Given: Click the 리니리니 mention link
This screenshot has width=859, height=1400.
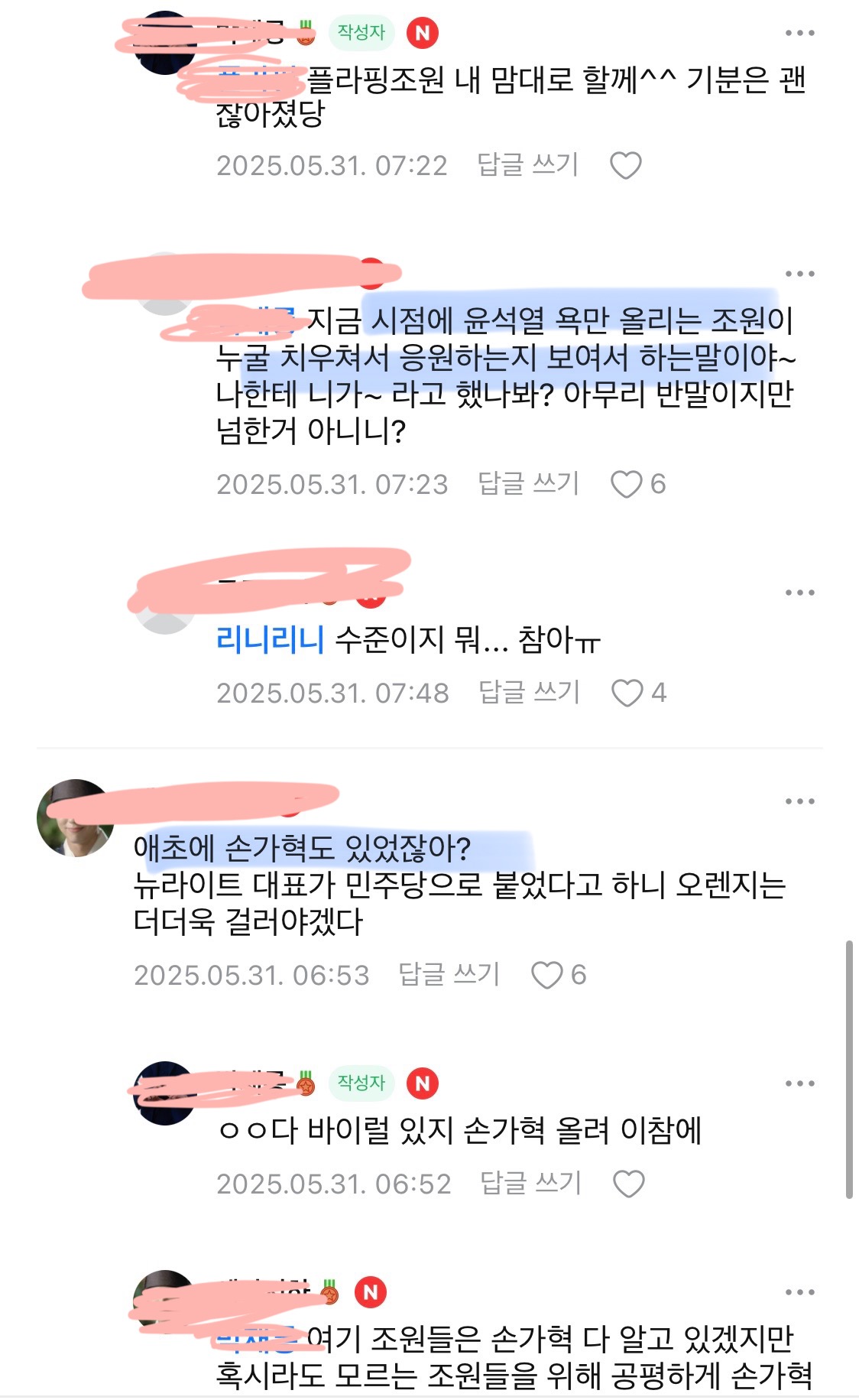Looking at the screenshot, I should coord(271,638).
